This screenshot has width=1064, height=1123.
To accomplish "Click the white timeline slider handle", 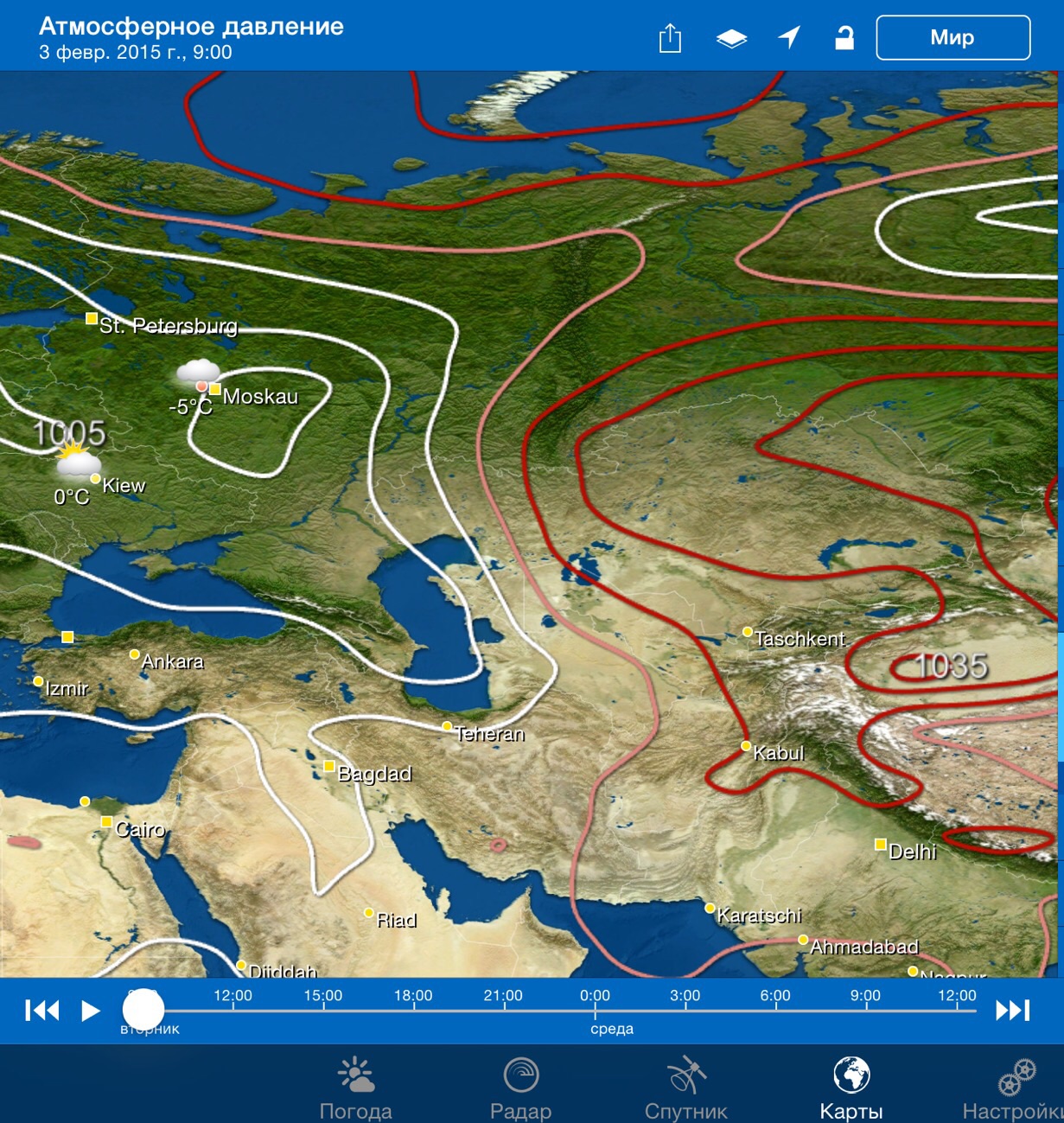I will click(x=143, y=1009).
